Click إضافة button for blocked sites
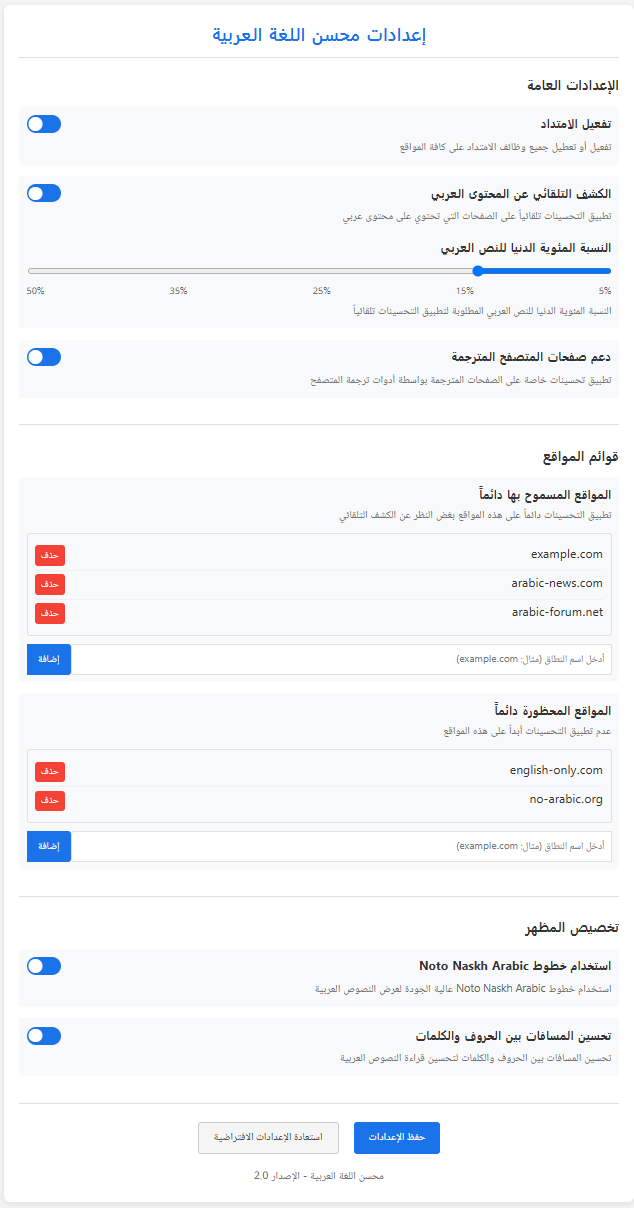Image resolution: width=634 pixels, height=1208 pixels. 49,846
